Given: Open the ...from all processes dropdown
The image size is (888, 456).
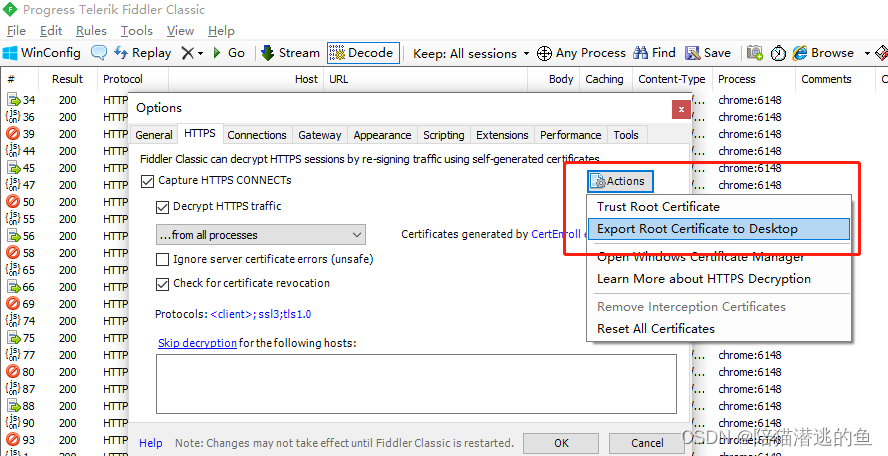Looking at the screenshot, I should point(261,235).
